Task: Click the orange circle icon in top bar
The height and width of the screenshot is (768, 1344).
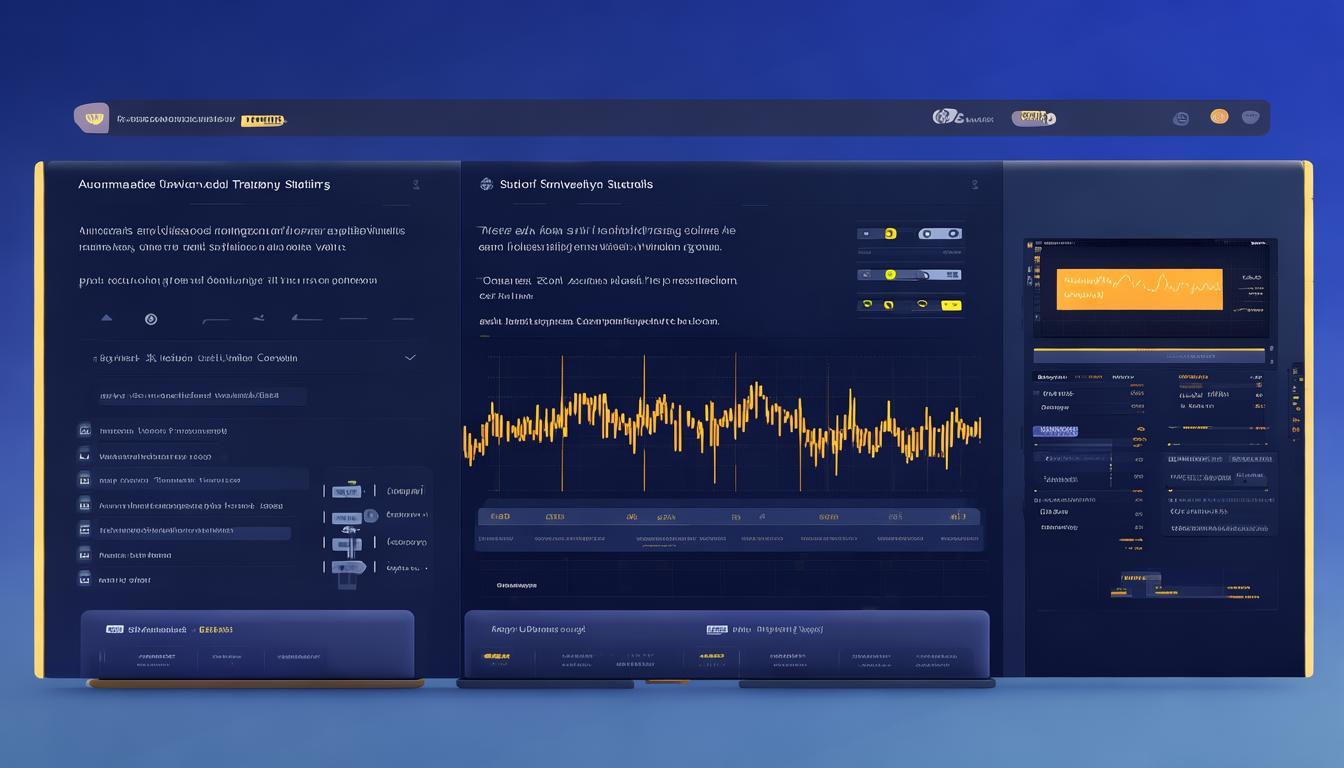Action: (x=1219, y=117)
